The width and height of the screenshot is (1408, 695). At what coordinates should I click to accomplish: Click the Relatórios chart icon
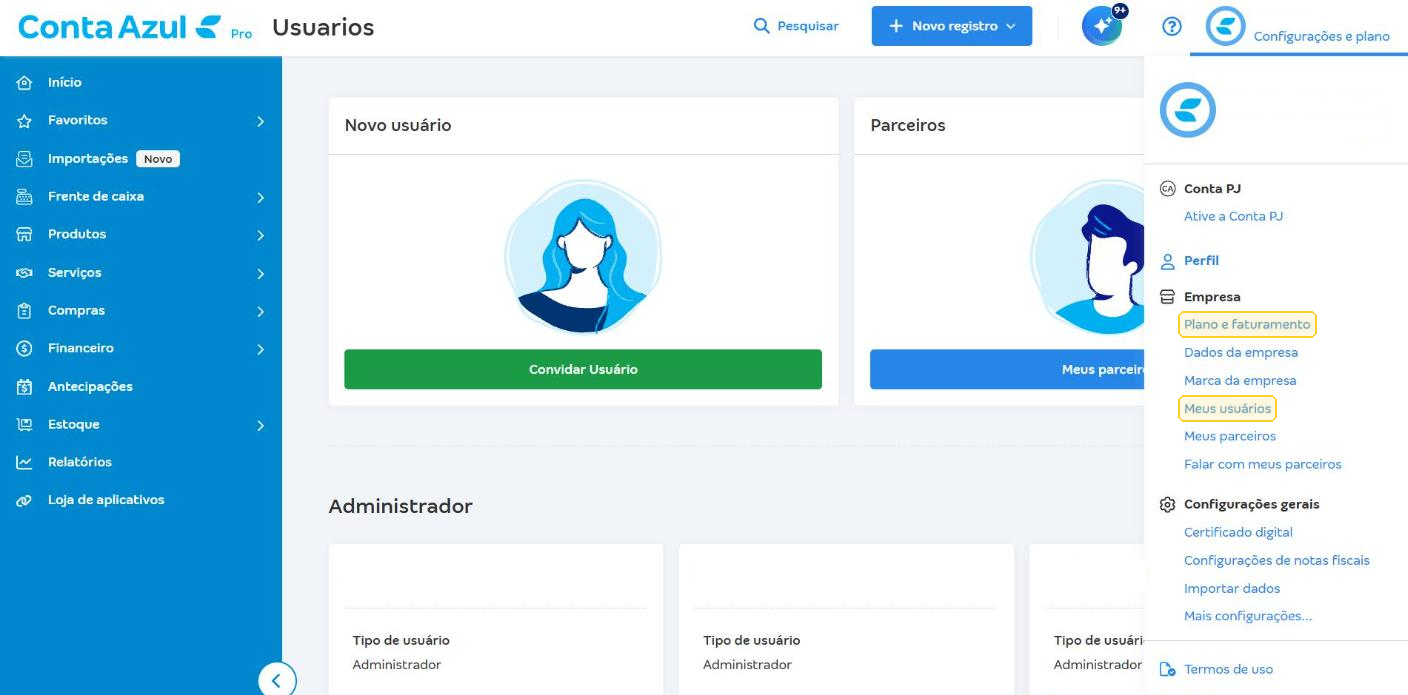click(25, 463)
